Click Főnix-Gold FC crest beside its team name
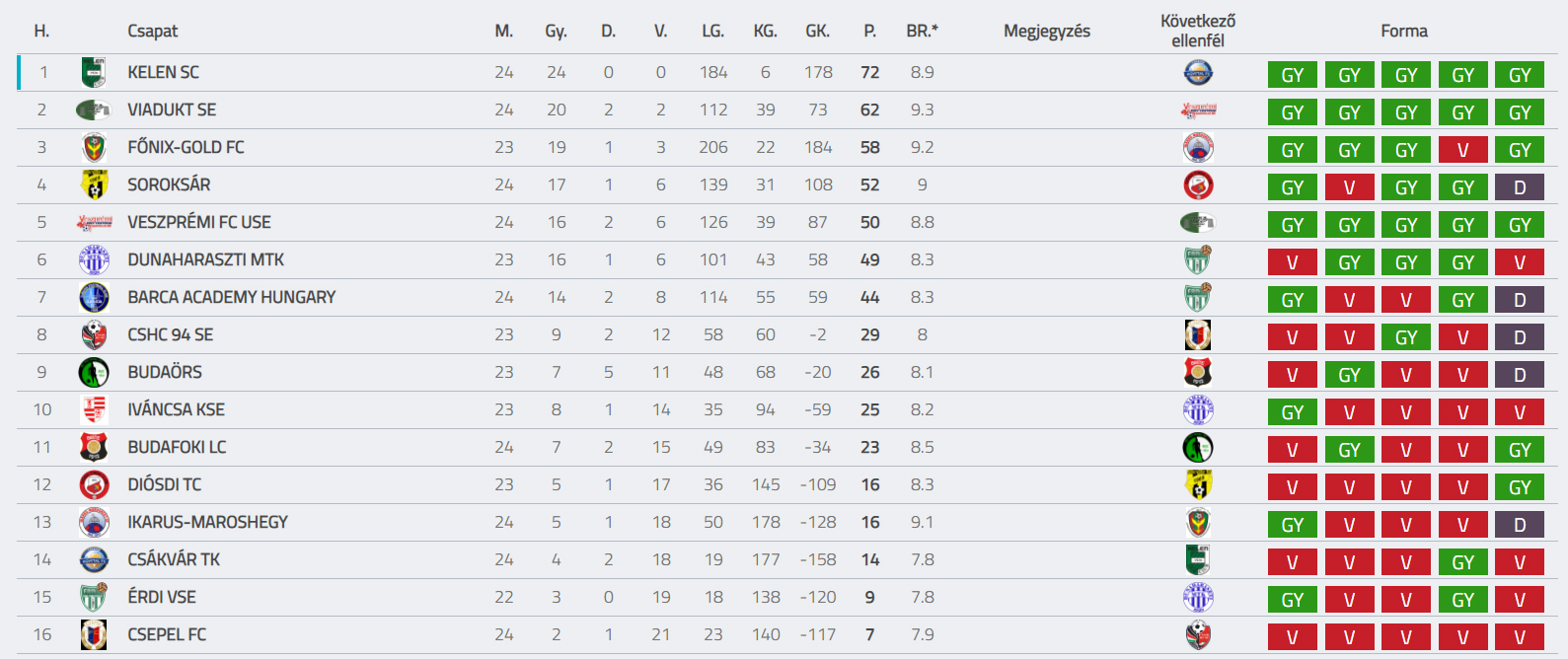This screenshot has width=1568, height=659. click(x=94, y=147)
